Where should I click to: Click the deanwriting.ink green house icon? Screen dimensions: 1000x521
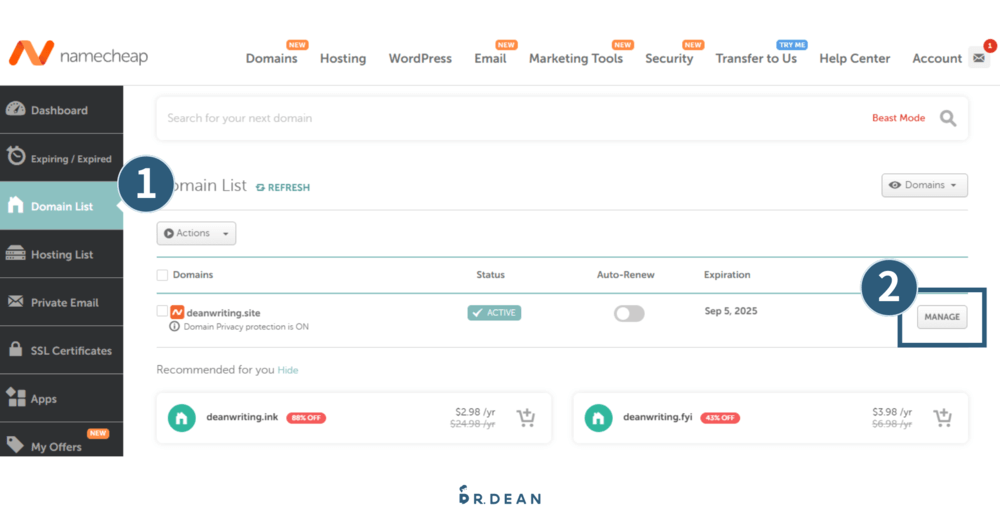pyautogui.click(x=182, y=418)
